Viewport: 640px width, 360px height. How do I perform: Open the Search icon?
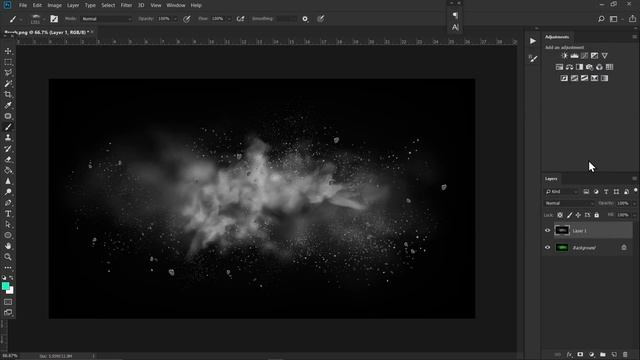coord(601,19)
